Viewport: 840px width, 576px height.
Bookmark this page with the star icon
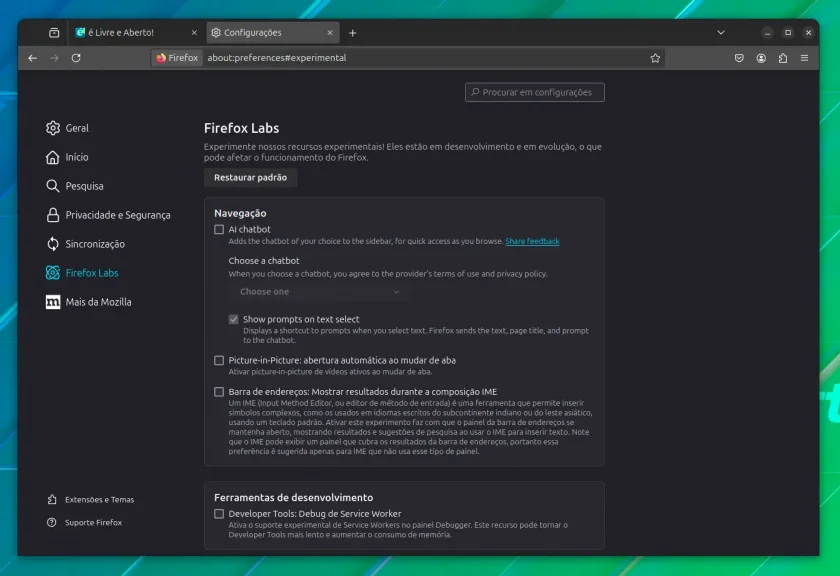pyautogui.click(x=655, y=58)
